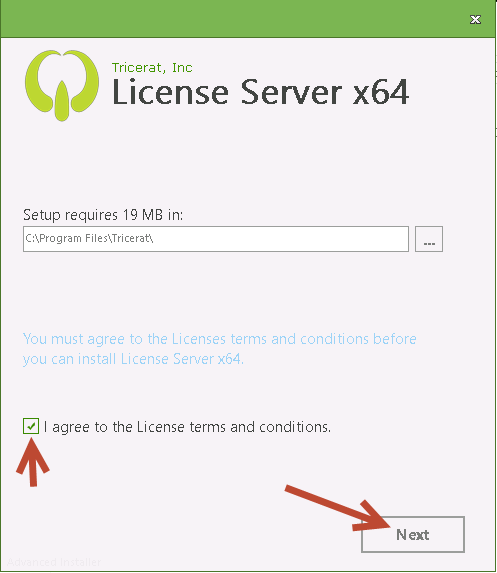Proceed with the Next button
497x573 pixels.
tap(413, 534)
